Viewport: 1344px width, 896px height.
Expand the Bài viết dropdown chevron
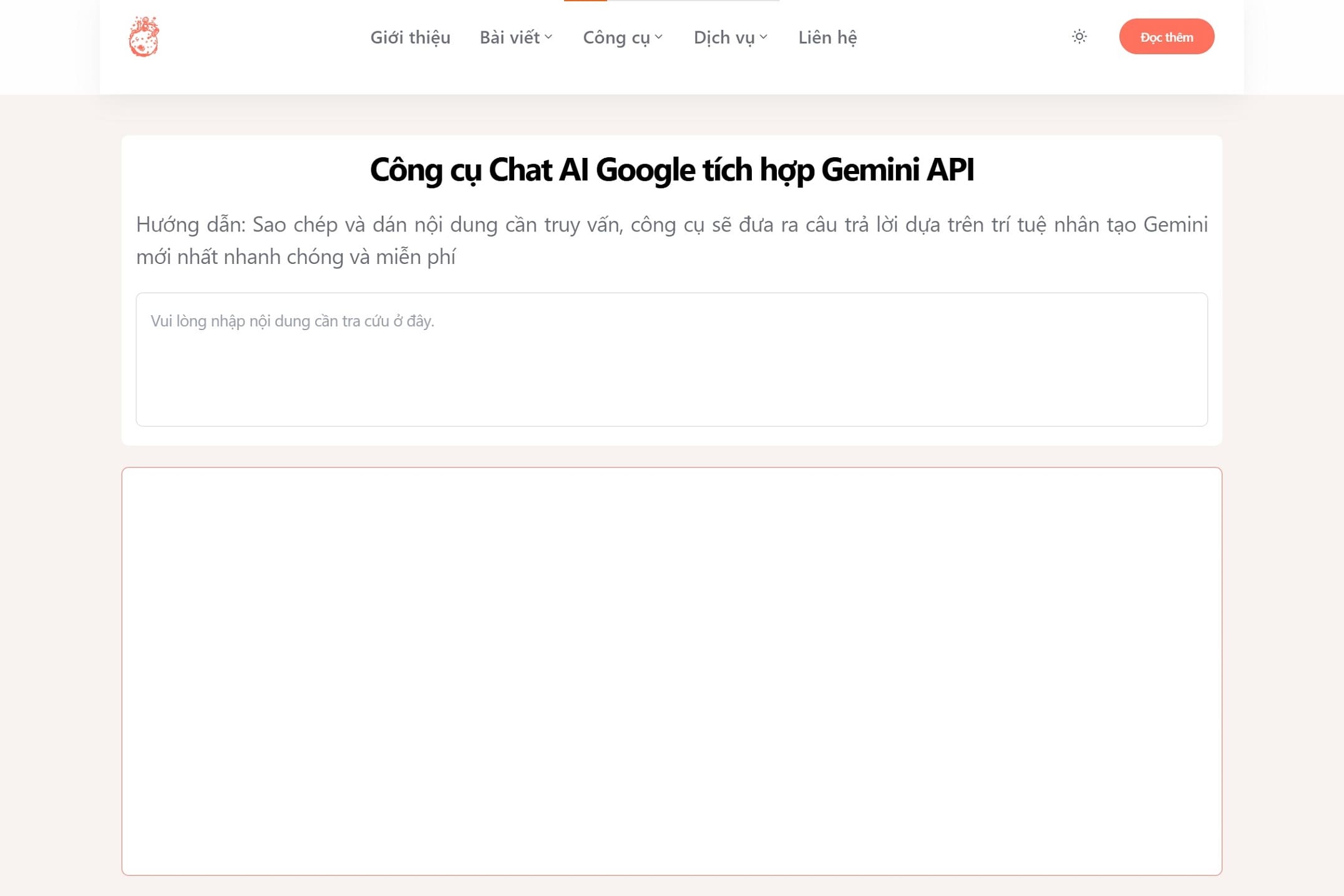pyautogui.click(x=548, y=37)
